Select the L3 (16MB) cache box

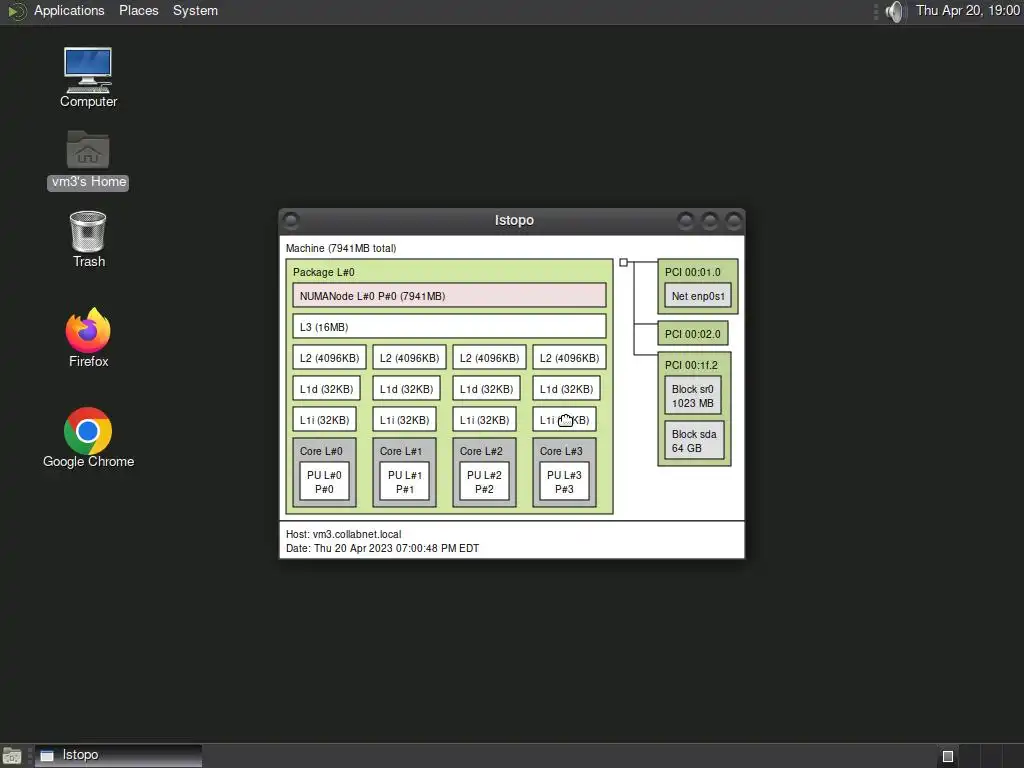point(449,327)
